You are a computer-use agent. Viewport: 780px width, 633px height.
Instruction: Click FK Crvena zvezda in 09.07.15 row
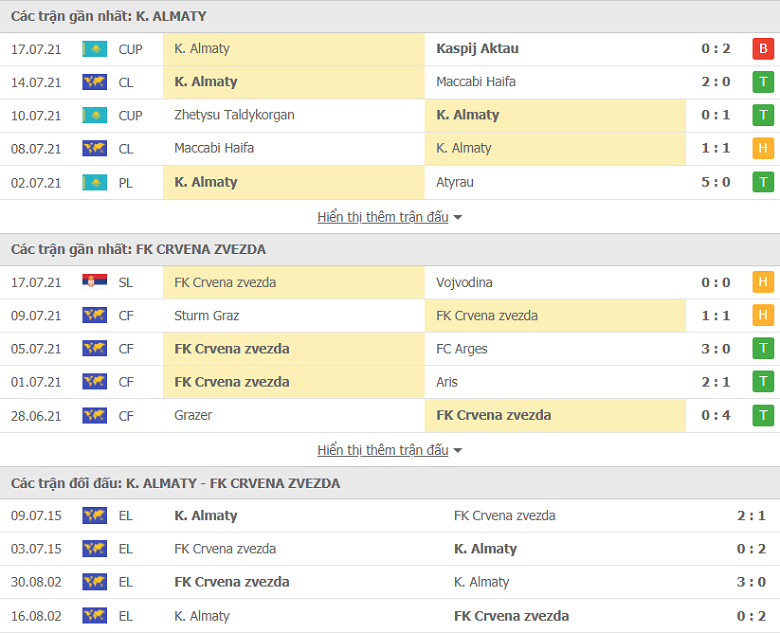click(x=504, y=516)
